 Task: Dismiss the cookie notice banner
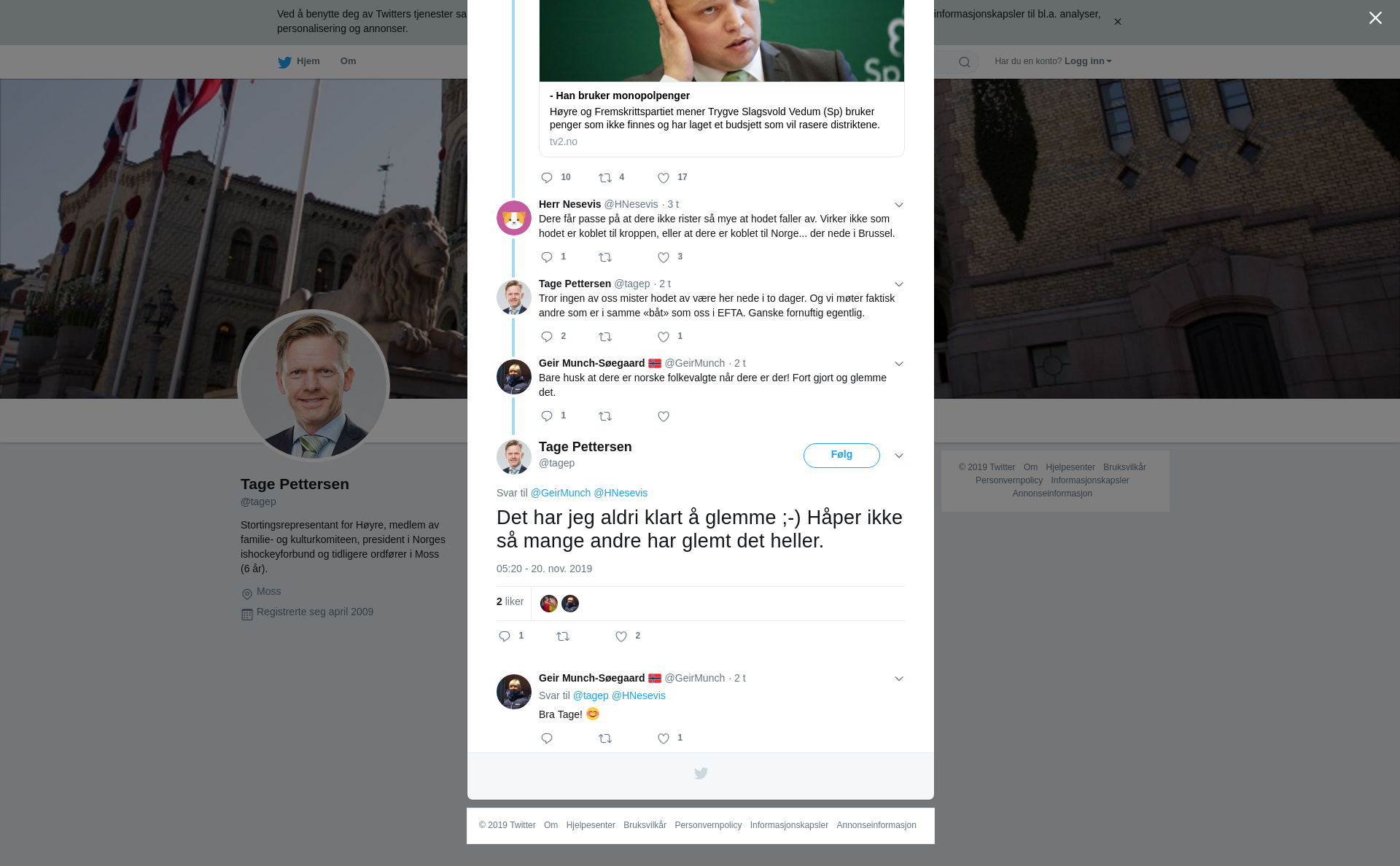[1117, 22]
